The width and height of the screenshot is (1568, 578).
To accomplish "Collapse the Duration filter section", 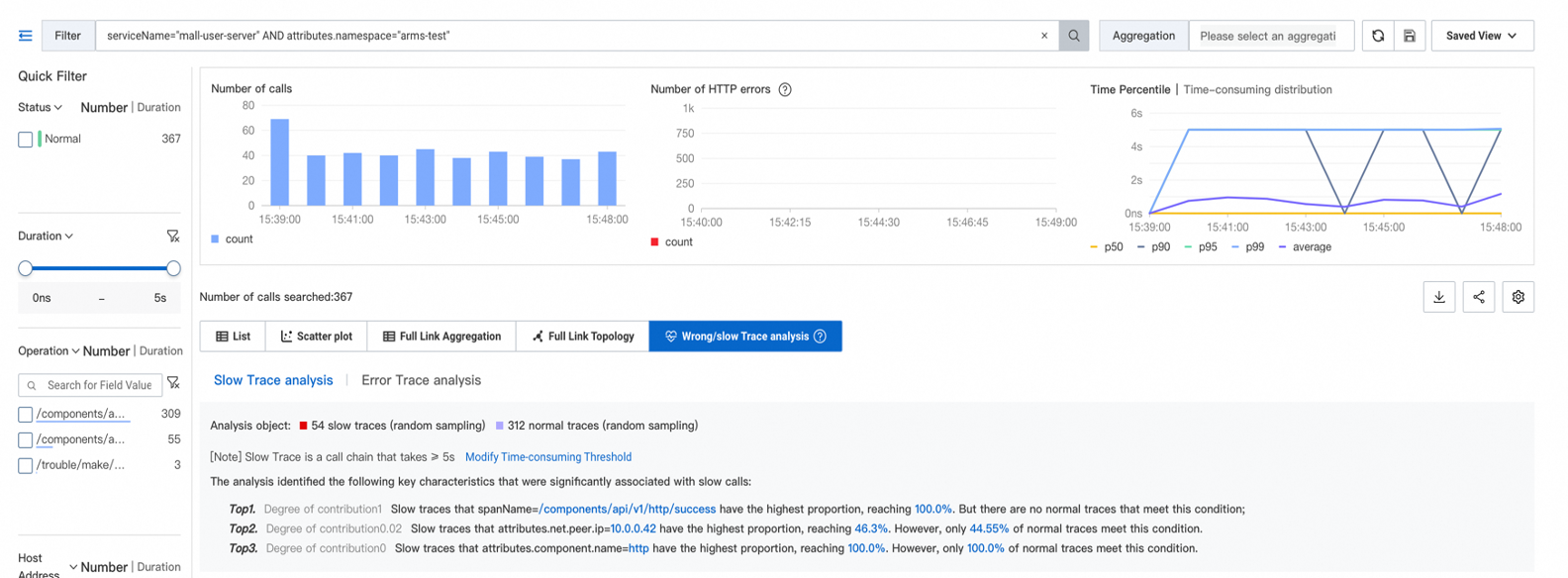I will tap(68, 237).
